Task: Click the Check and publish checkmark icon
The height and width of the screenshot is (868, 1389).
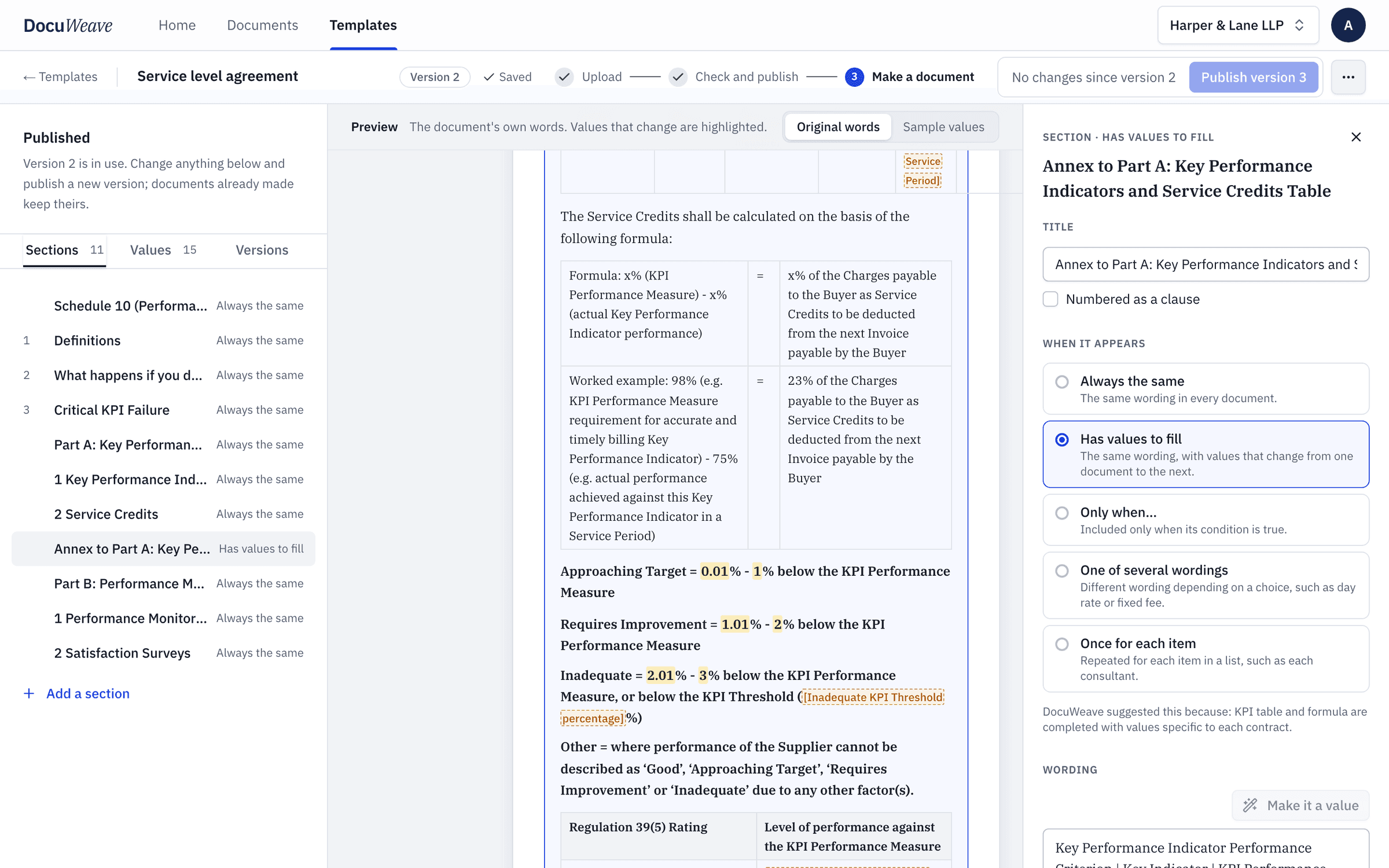Action: [678, 77]
